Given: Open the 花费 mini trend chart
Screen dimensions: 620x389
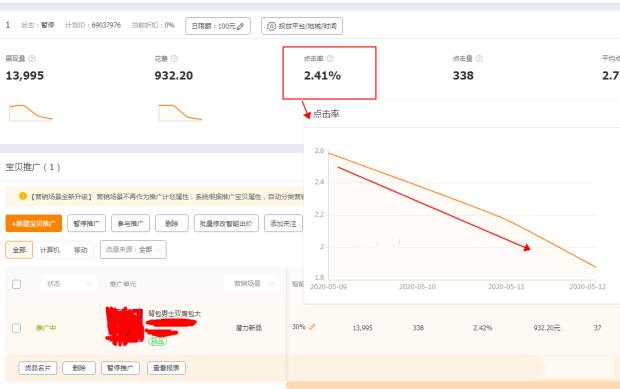Looking at the screenshot, I should 180,113.
